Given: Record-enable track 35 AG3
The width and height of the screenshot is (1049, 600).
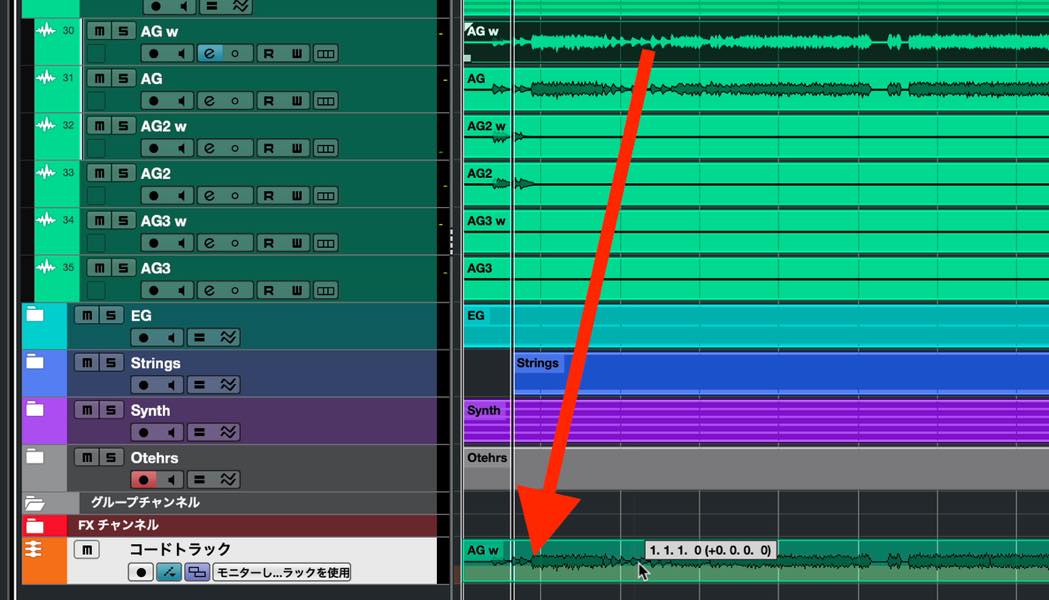Looking at the screenshot, I should (x=154, y=291).
